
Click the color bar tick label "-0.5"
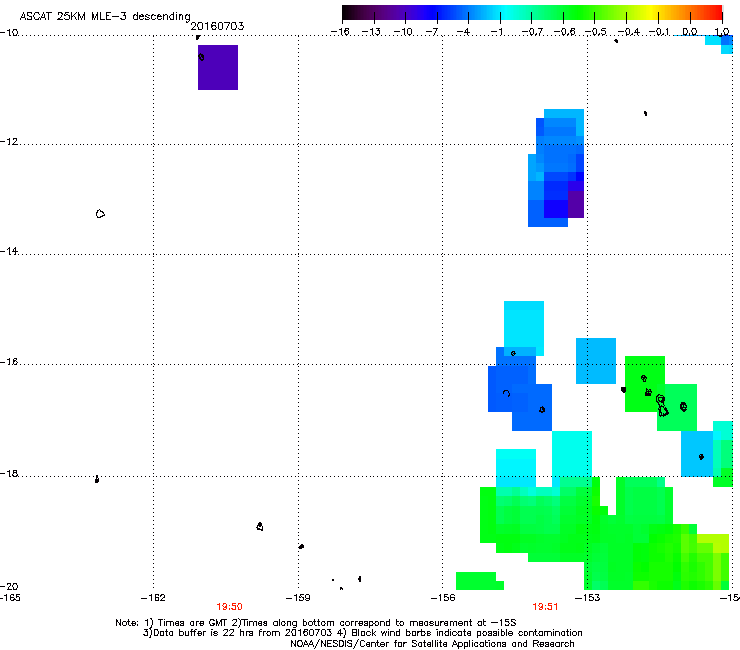click(596, 32)
